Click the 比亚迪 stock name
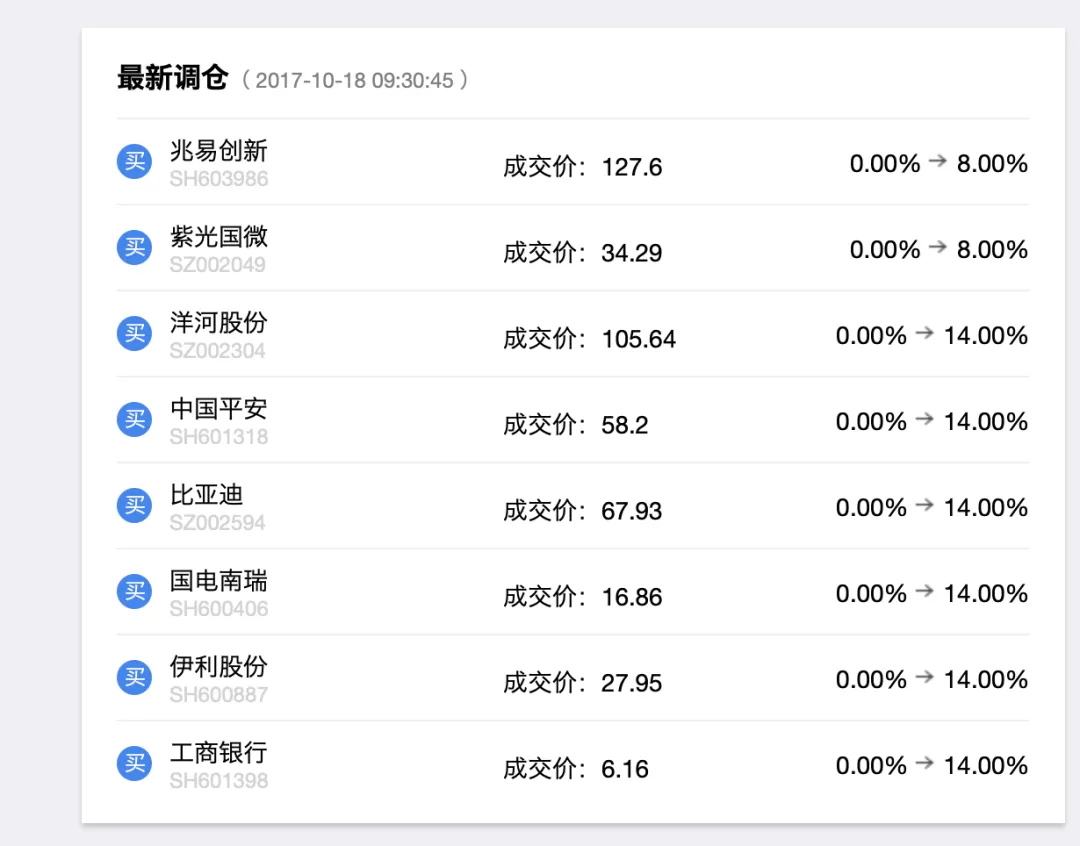Screen dimensions: 1080x846 pyautogui.click(x=206, y=495)
